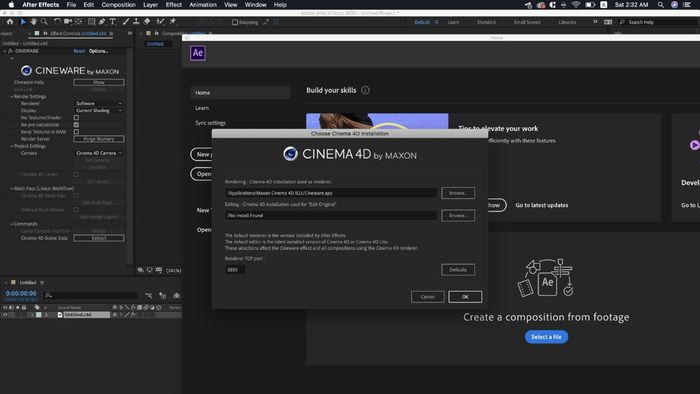The width and height of the screenshot is (700, 394).
Task: Click the Home tool icon in toolbar
Action: pyautogui.click(x=10, y=21)
